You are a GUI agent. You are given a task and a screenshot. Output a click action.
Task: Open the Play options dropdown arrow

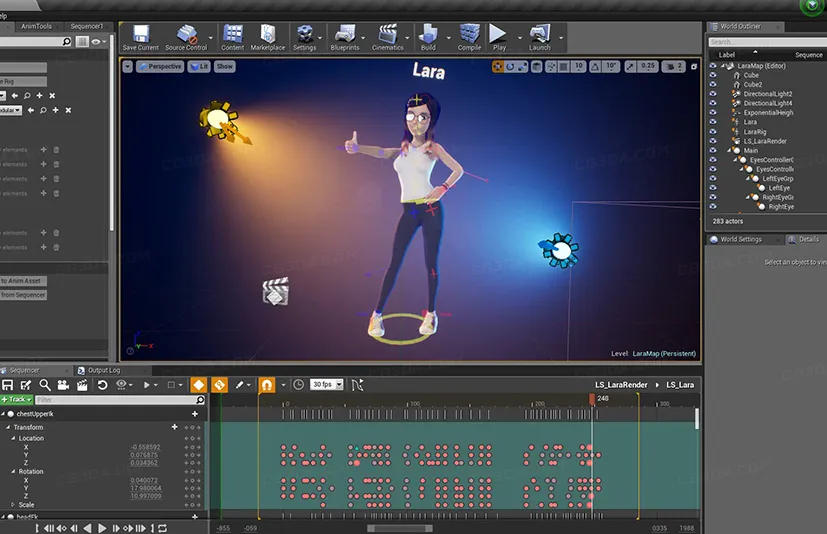(x=520, y=38)
